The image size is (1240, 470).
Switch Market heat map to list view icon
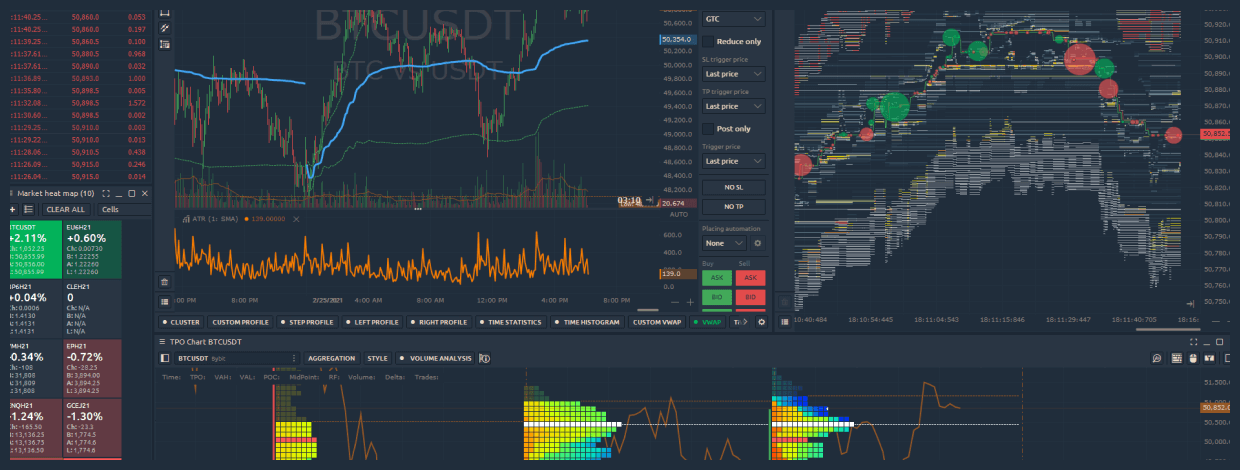28,209
